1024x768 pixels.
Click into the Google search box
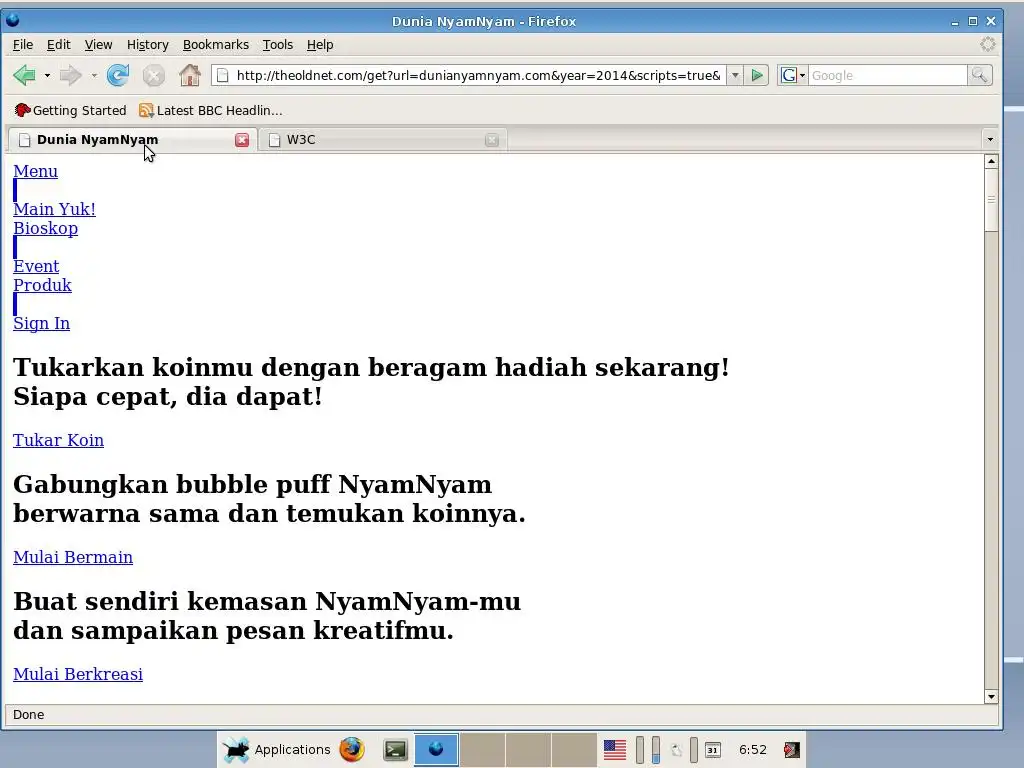(888, 76)
